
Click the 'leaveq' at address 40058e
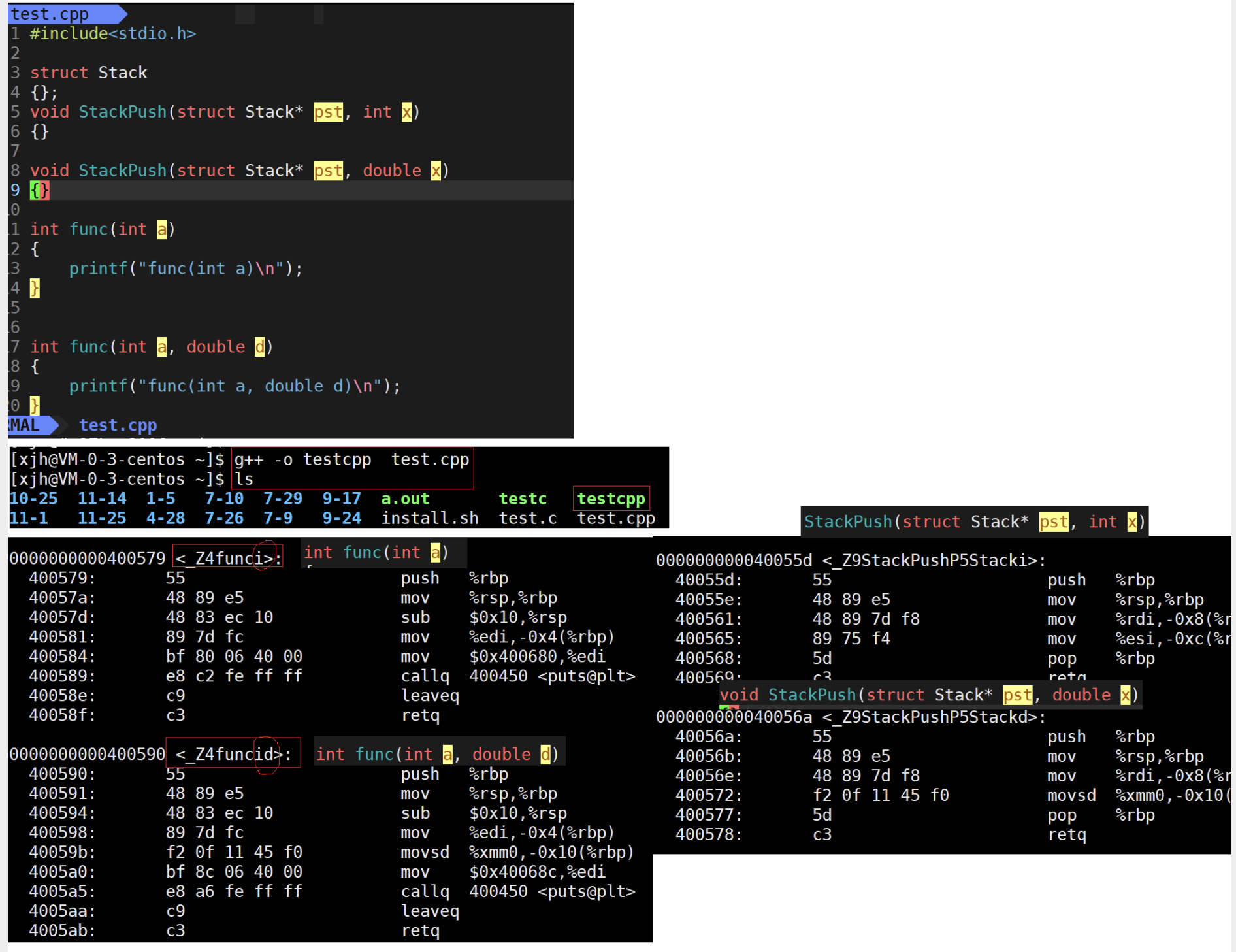click(430, 695)
